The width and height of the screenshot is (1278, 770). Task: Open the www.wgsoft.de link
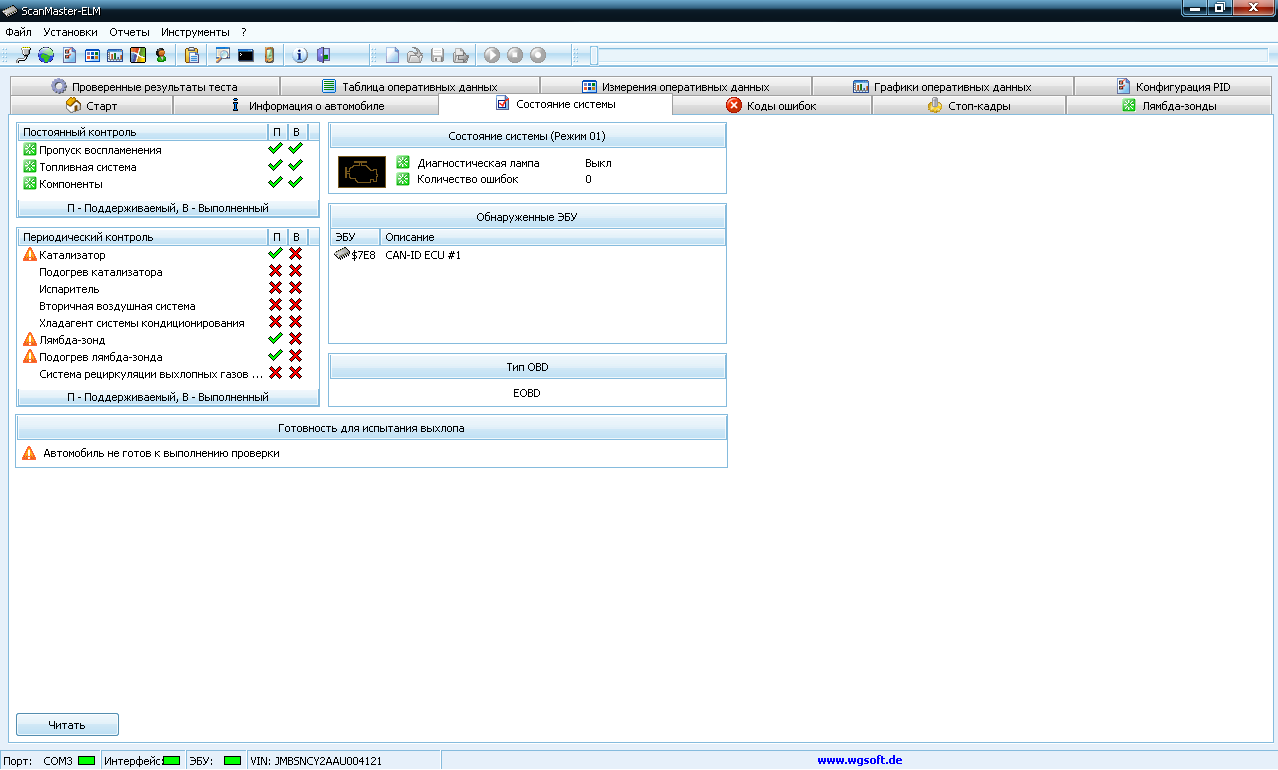click(859, 760)
